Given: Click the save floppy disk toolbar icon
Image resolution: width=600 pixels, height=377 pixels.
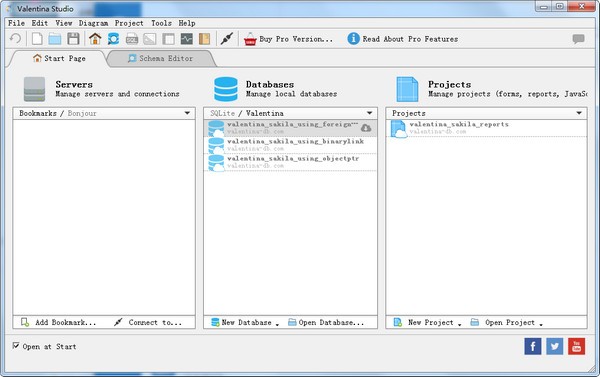Looking at the screenshot, I should click(73, 39).
